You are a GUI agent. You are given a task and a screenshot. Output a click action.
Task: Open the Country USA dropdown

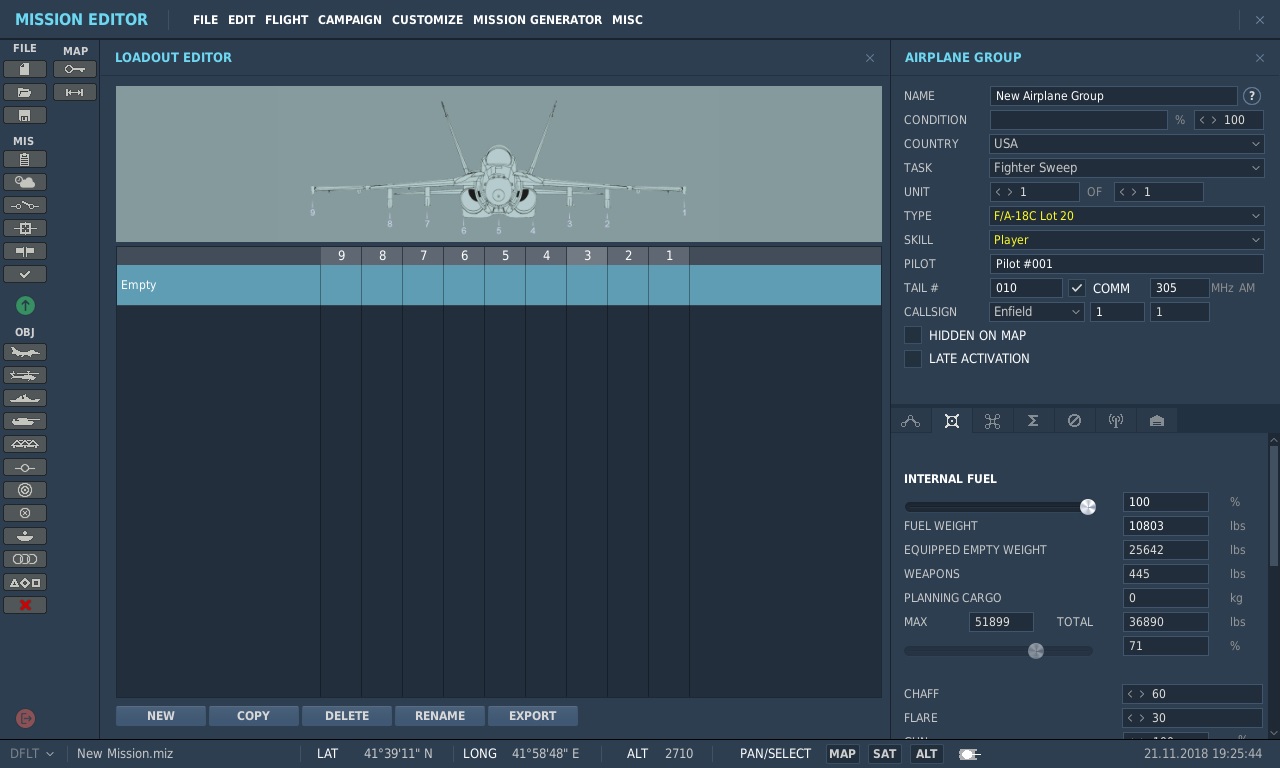[1127, 144]
